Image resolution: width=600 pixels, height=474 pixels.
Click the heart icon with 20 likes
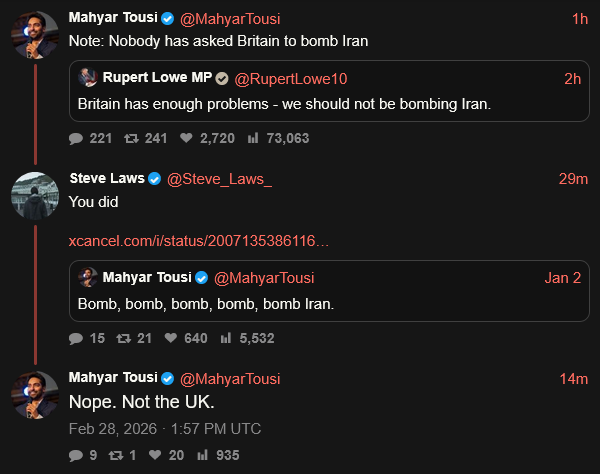[x=155, y=455]
